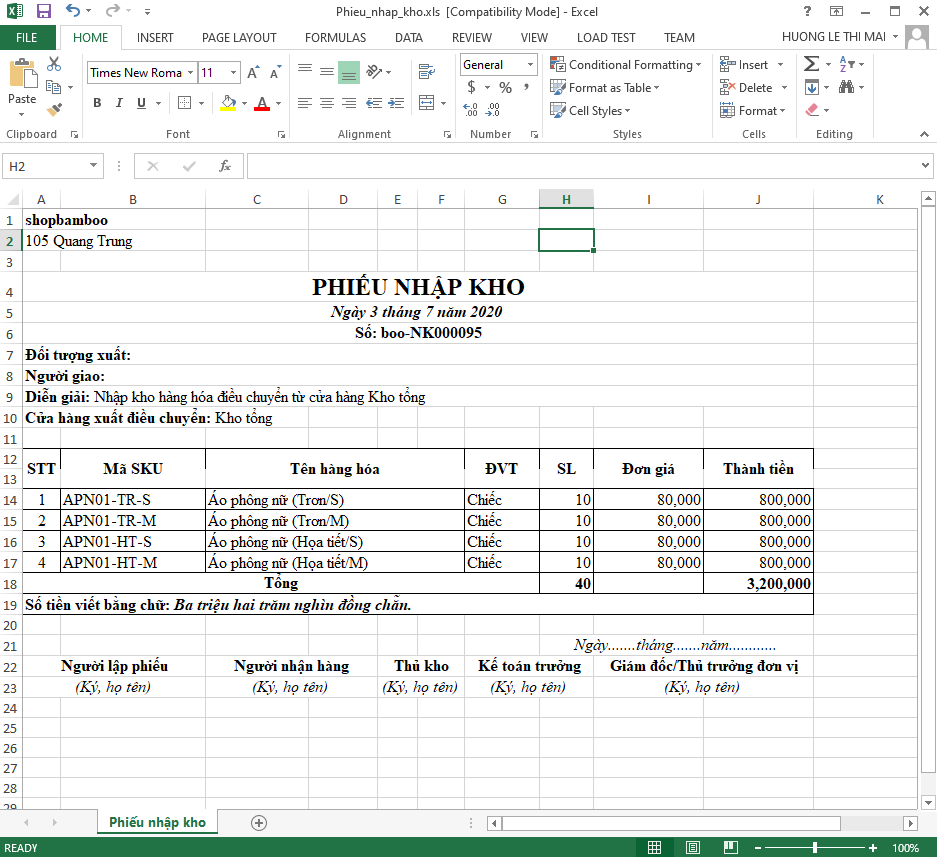The height and width of the screenshot is (857, 937).
Task: Switch to Page Layout view in status bar
Action: click(x=693, y=847)
